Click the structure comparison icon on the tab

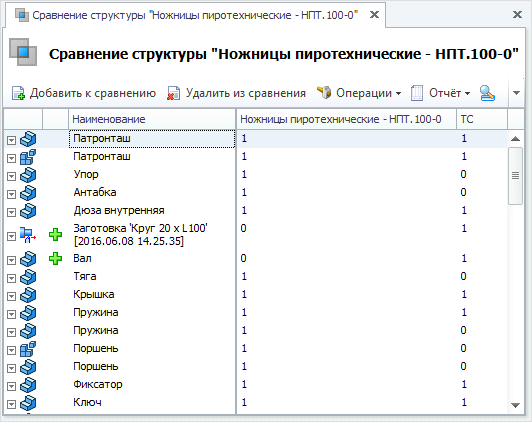click(22, 15)
